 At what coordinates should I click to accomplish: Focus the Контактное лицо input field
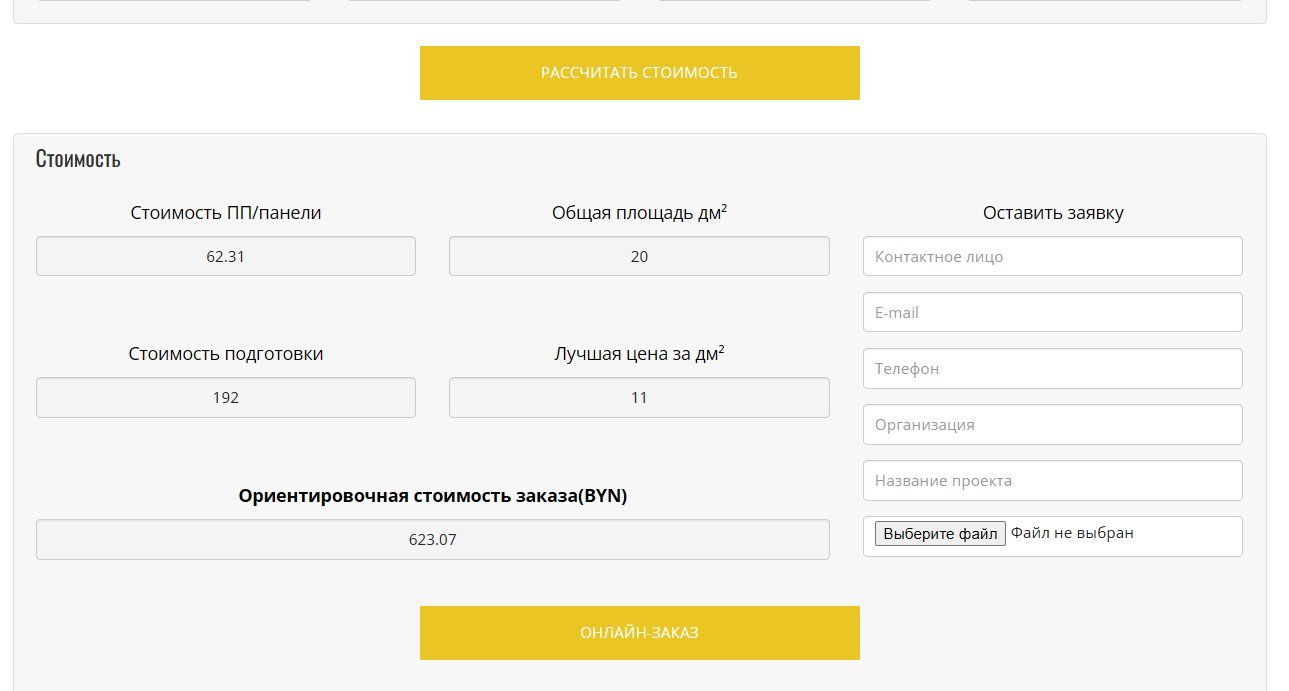(x=1052, y=257)
